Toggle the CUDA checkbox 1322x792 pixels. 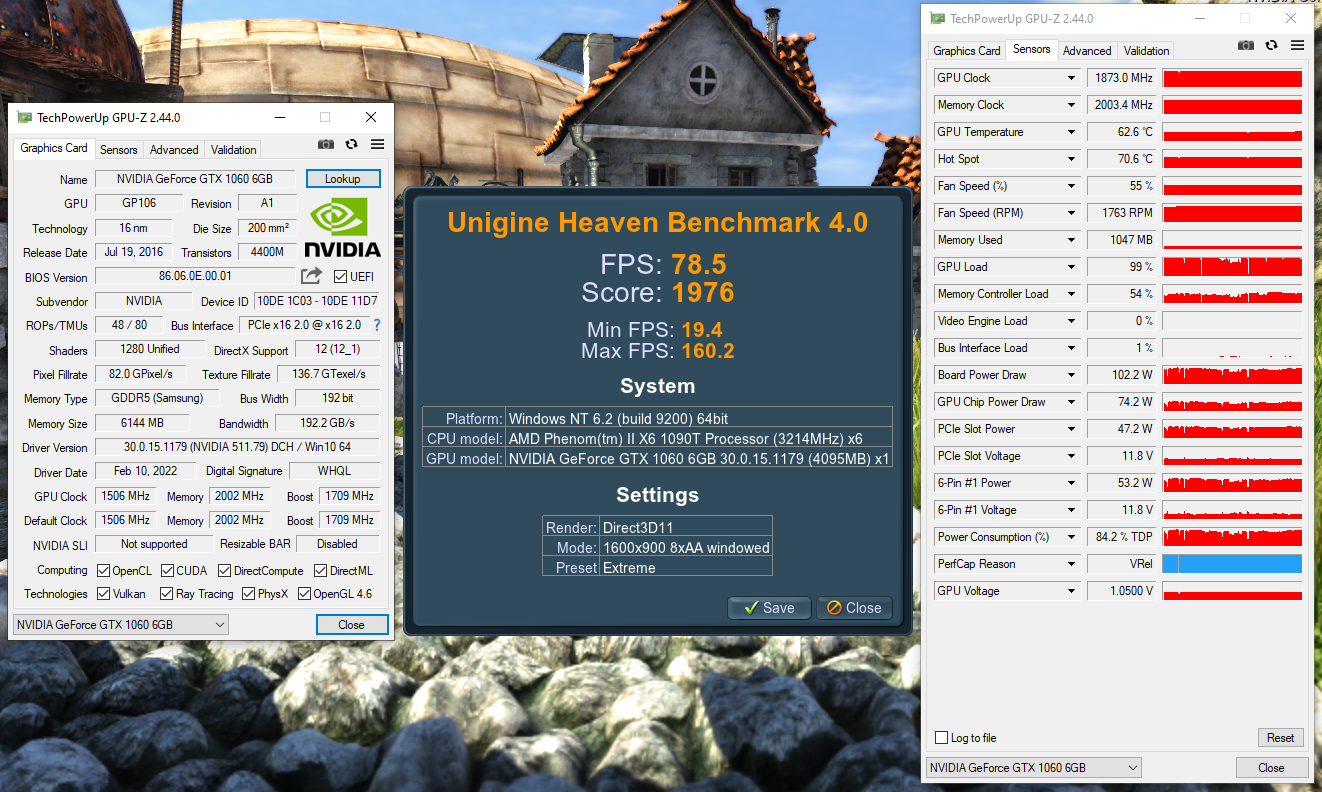click(x=167, y=571)
